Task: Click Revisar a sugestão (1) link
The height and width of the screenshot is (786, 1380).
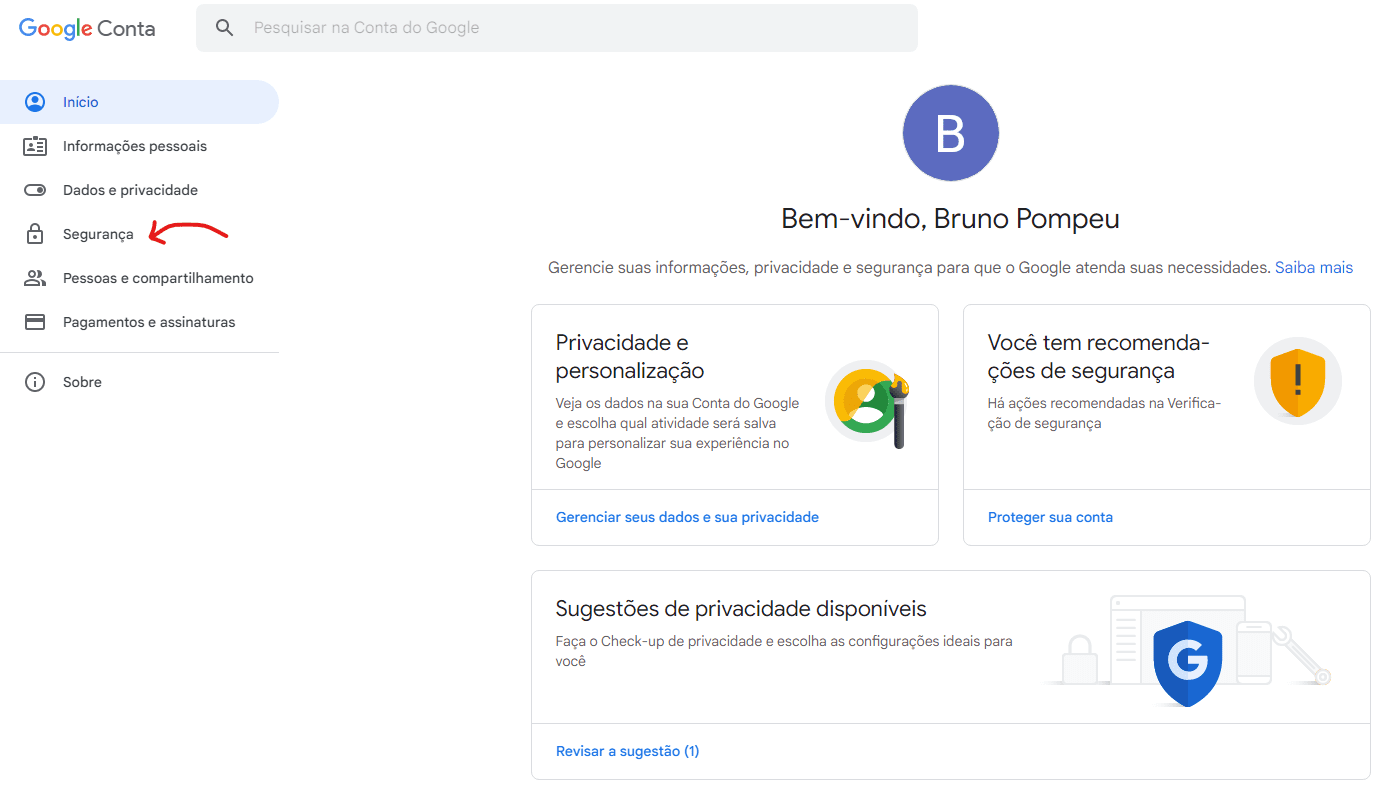Action: [x=627, y=751]
